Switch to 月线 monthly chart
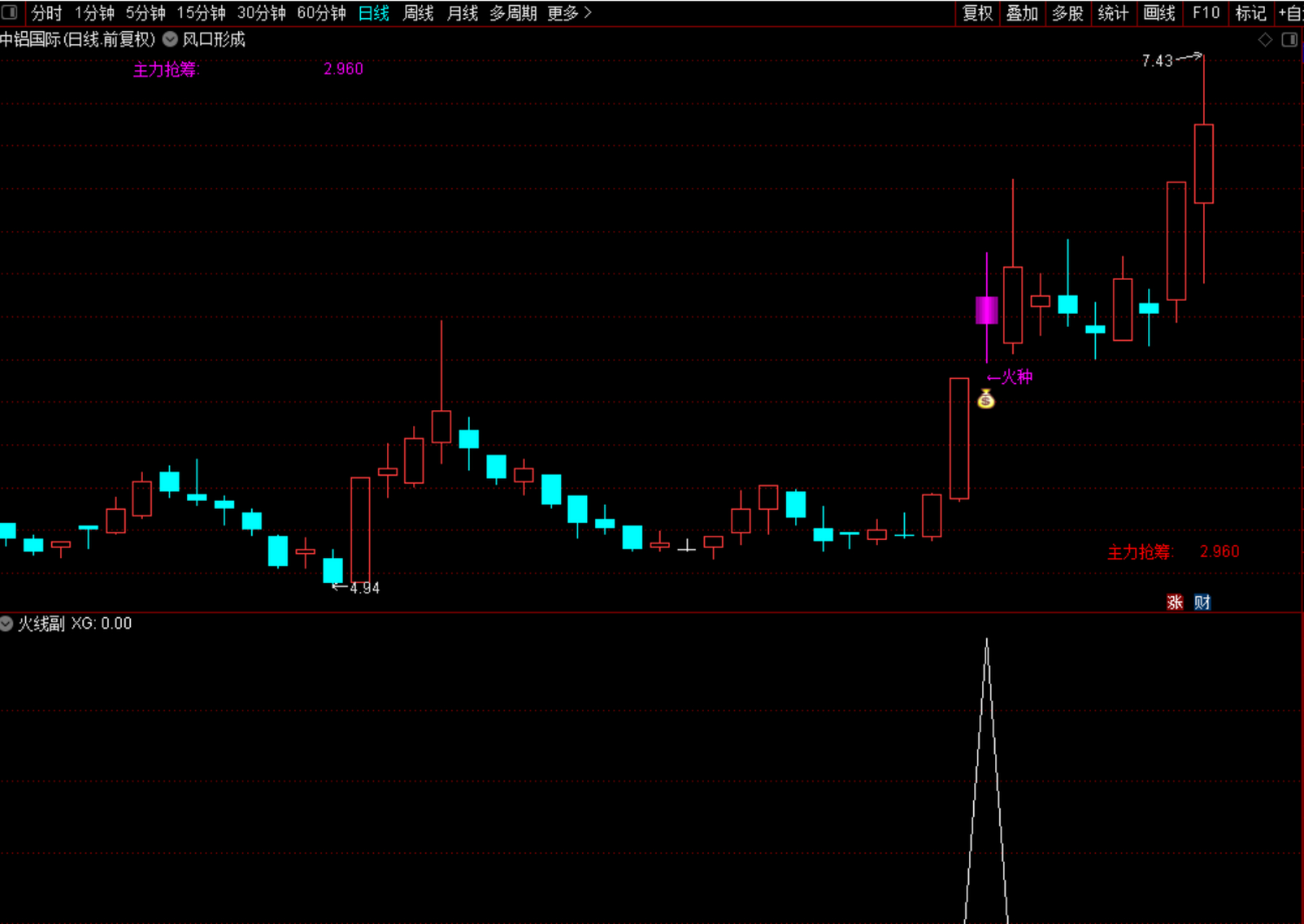Image resolution: width=1304 pixels, height=924 pixels. point(462,13)
